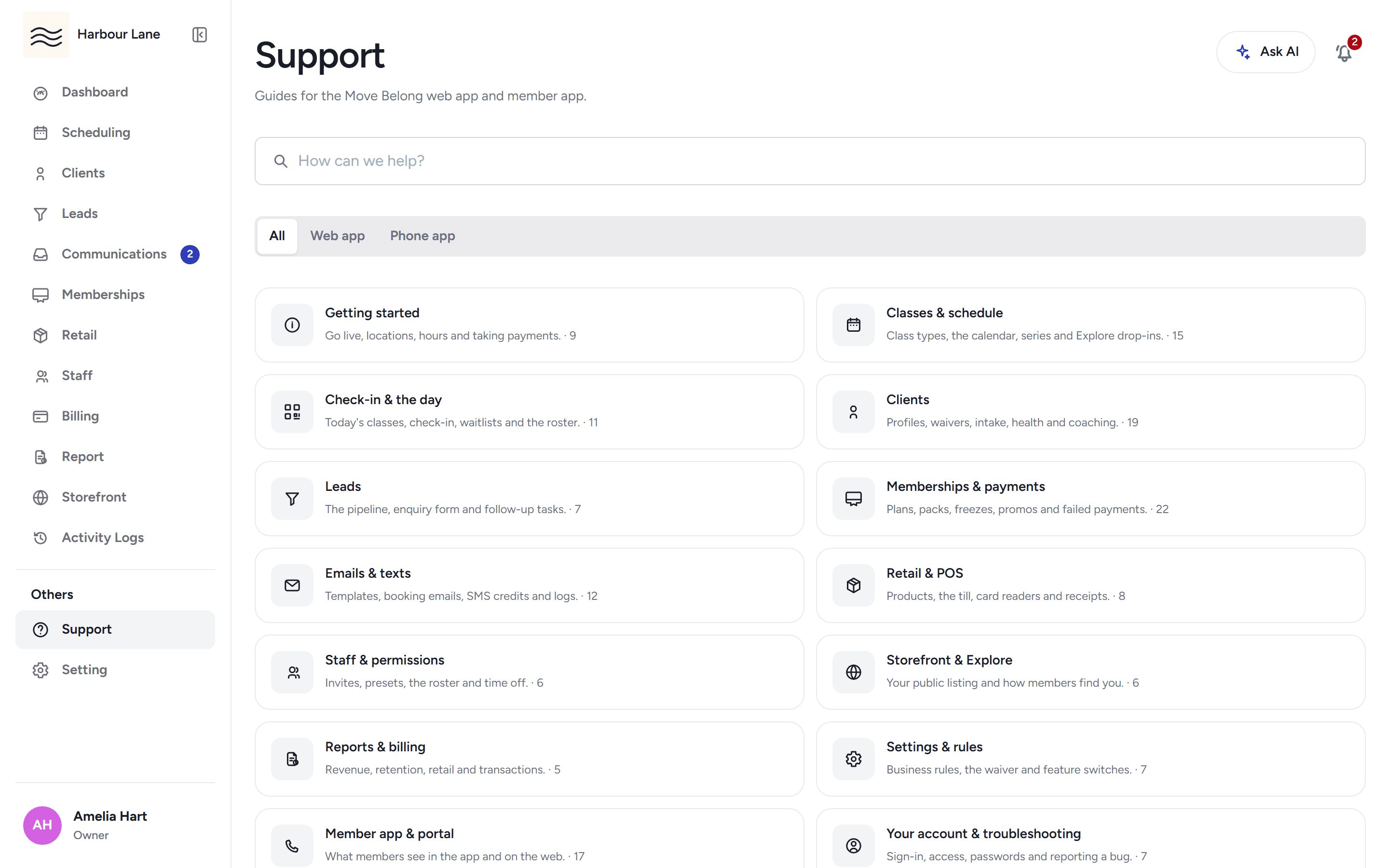Click the Activity Logs history icon
The image size is (1389, 868).
click(40, 538)
